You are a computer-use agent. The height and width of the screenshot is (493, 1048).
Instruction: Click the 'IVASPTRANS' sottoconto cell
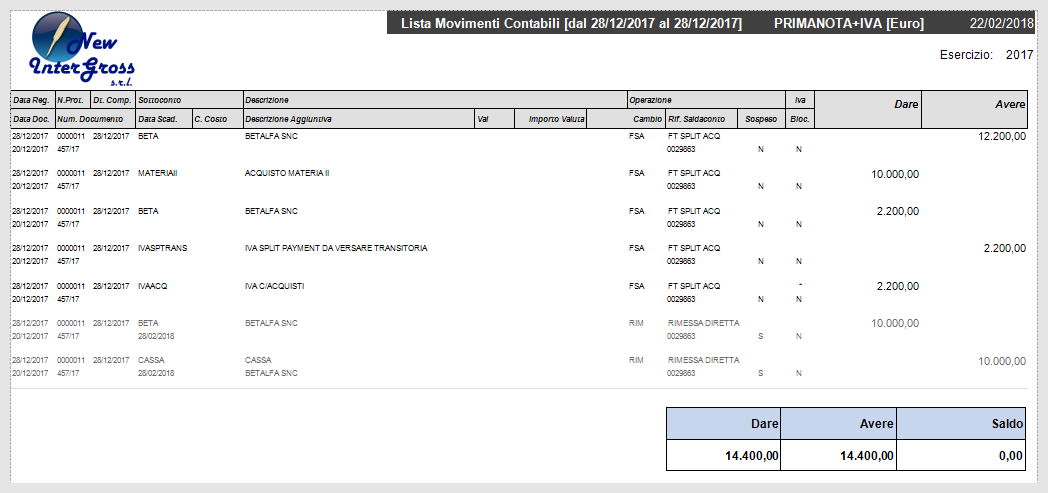162,248
